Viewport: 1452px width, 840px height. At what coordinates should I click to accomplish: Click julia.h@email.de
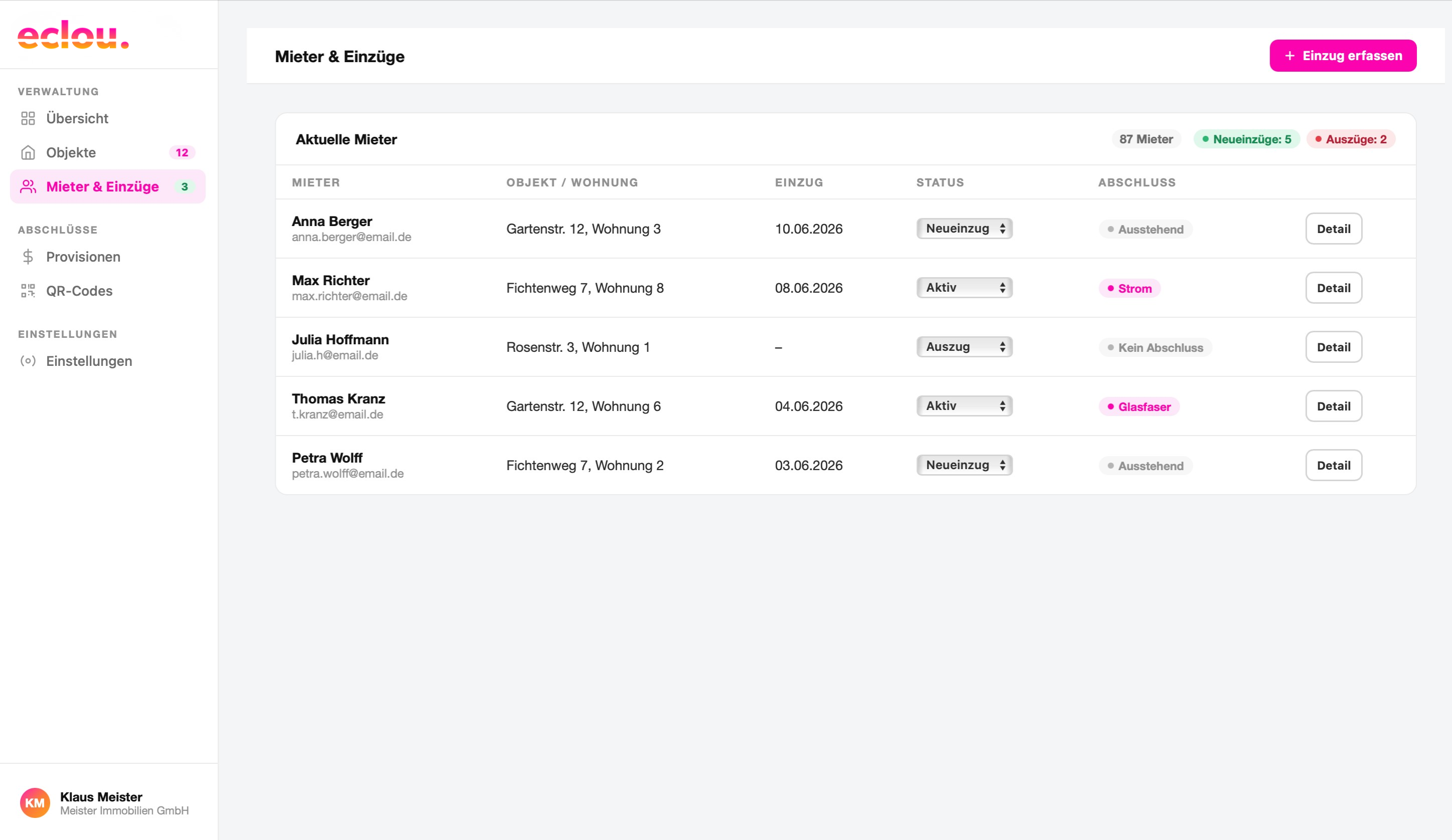coord(335,355)
